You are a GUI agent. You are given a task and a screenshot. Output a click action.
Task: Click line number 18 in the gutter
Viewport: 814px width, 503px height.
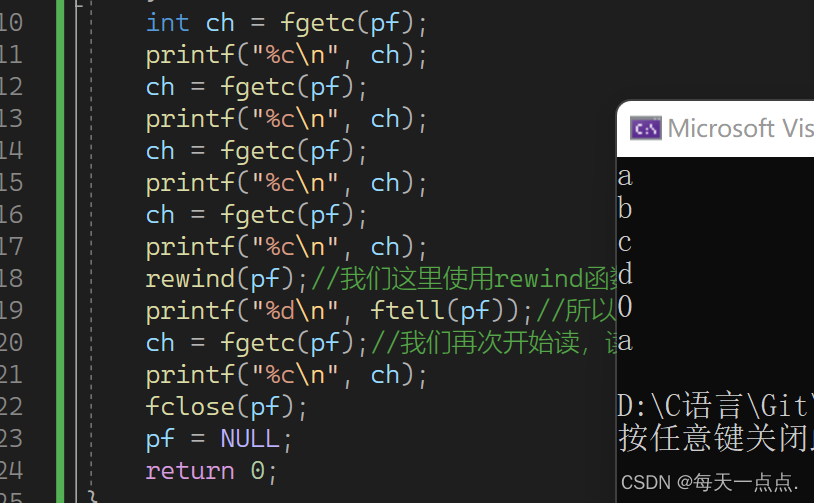[x=11, y=278]
